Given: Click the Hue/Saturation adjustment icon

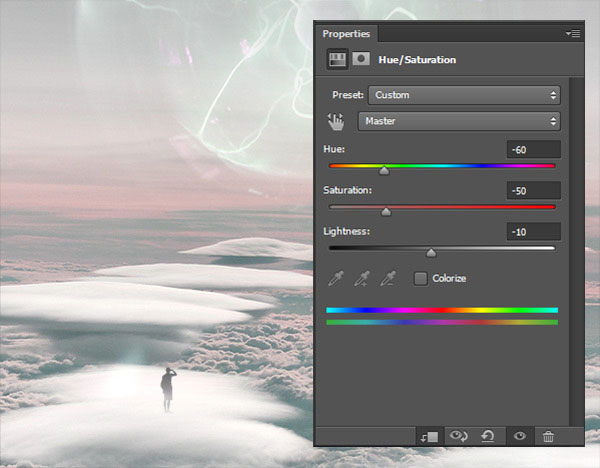Looking at the screenshot, I should pyautogui.click(x=338, y=60).
